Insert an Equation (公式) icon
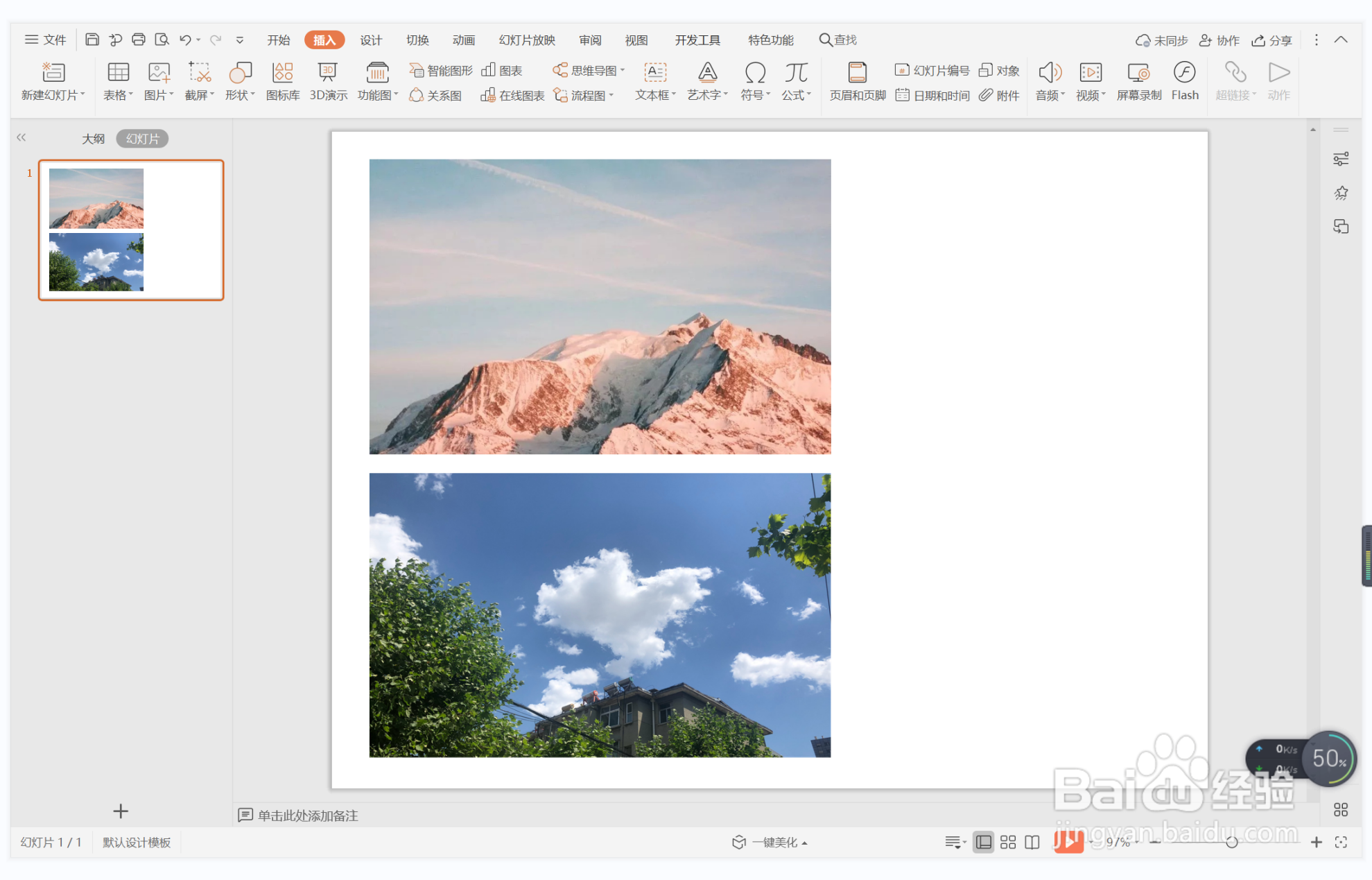The height and width of the screenshot is (880, 1372). coord(796,73)
